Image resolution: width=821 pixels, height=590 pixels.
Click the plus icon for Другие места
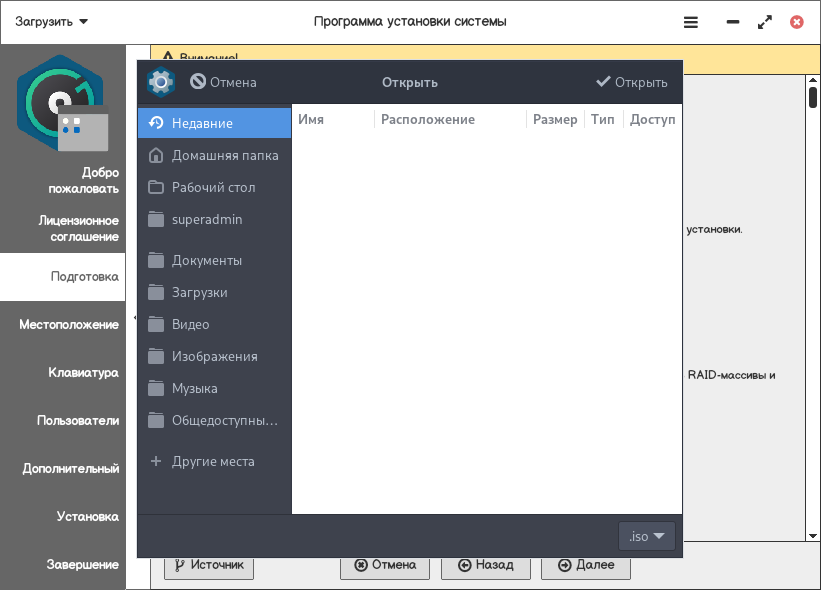click(x=155, y=462)
